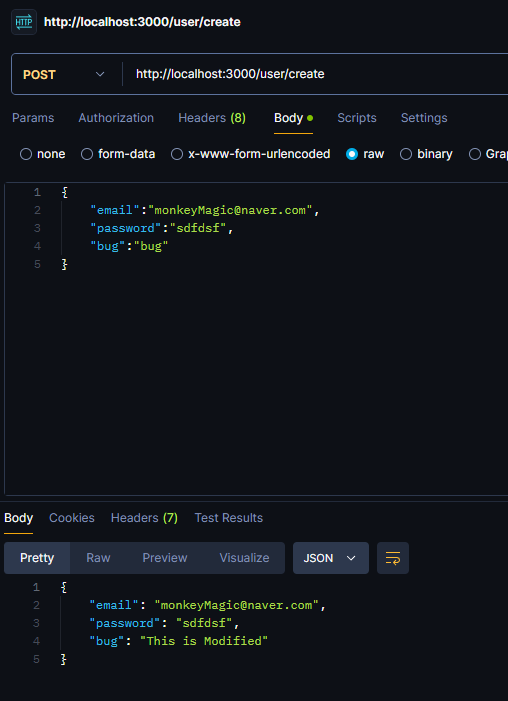The image size is (508, 701).
Task: Go to the Scripts tab
Action: click(357, 118)
